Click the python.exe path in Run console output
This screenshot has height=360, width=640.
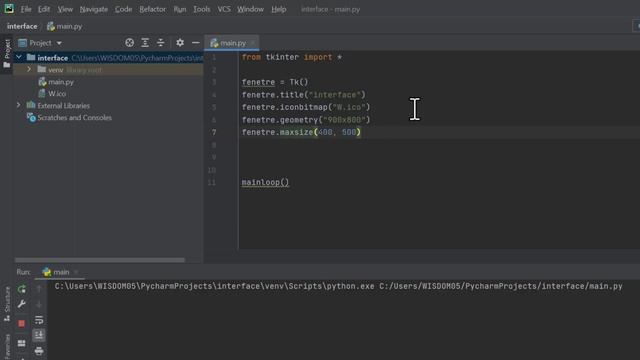click(x=214, y=286)
